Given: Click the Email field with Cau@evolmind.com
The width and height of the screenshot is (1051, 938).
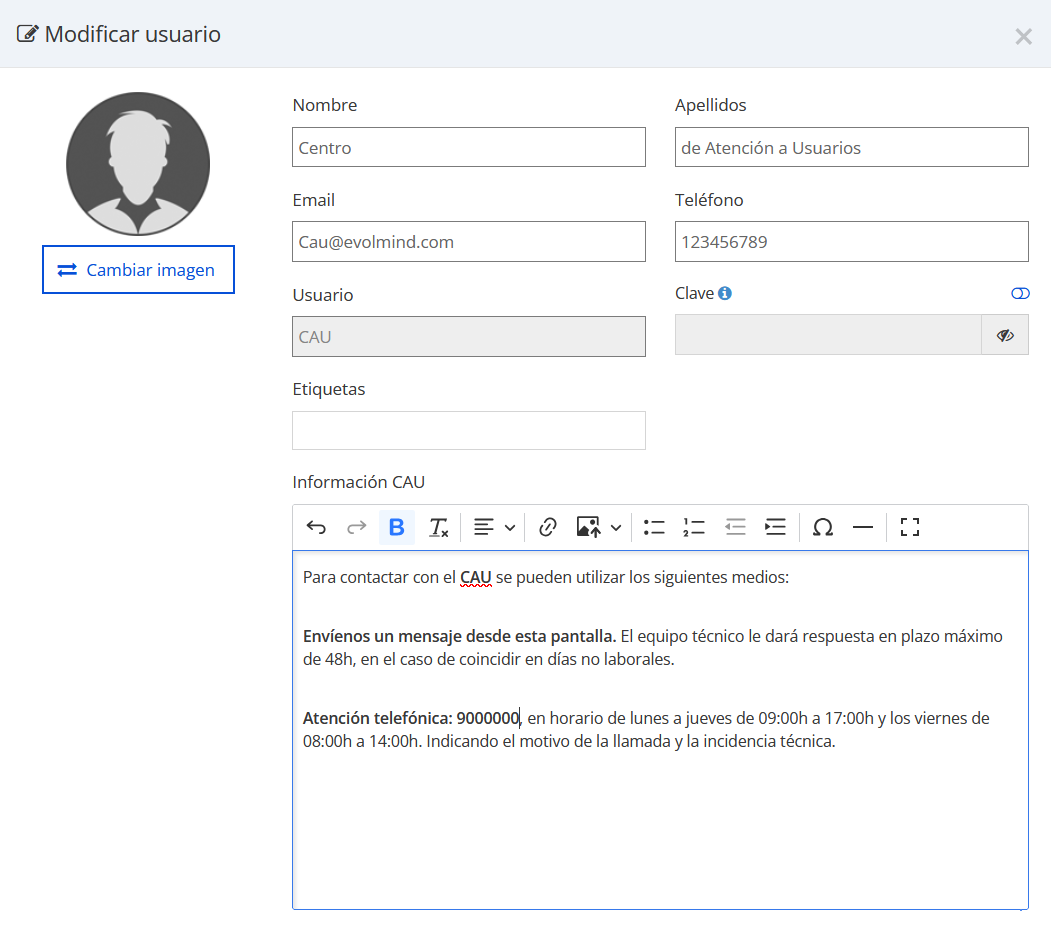Looking at the screenshot, I should (469, 242).
